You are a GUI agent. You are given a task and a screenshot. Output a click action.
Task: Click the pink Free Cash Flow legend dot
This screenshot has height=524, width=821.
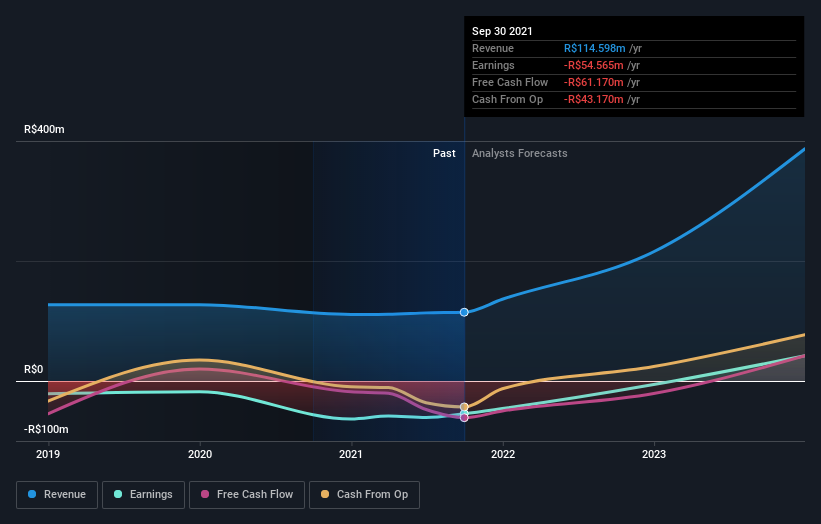point(205,494)
